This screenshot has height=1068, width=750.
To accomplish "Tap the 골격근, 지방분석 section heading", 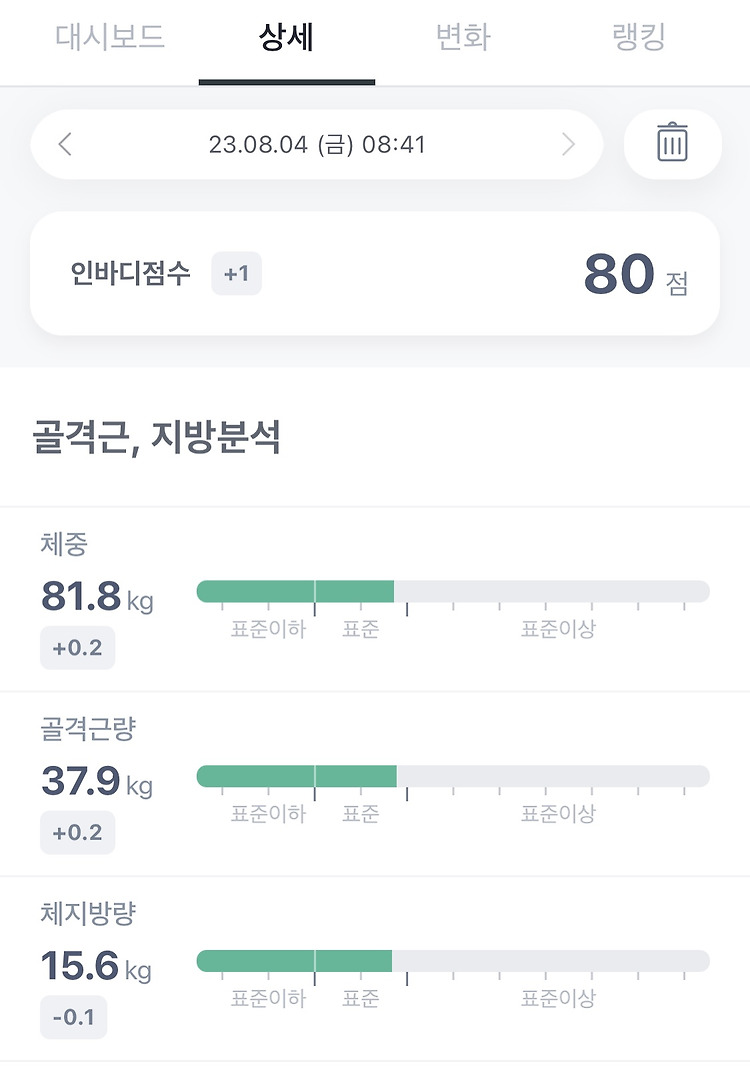I will tap(156, 438).
